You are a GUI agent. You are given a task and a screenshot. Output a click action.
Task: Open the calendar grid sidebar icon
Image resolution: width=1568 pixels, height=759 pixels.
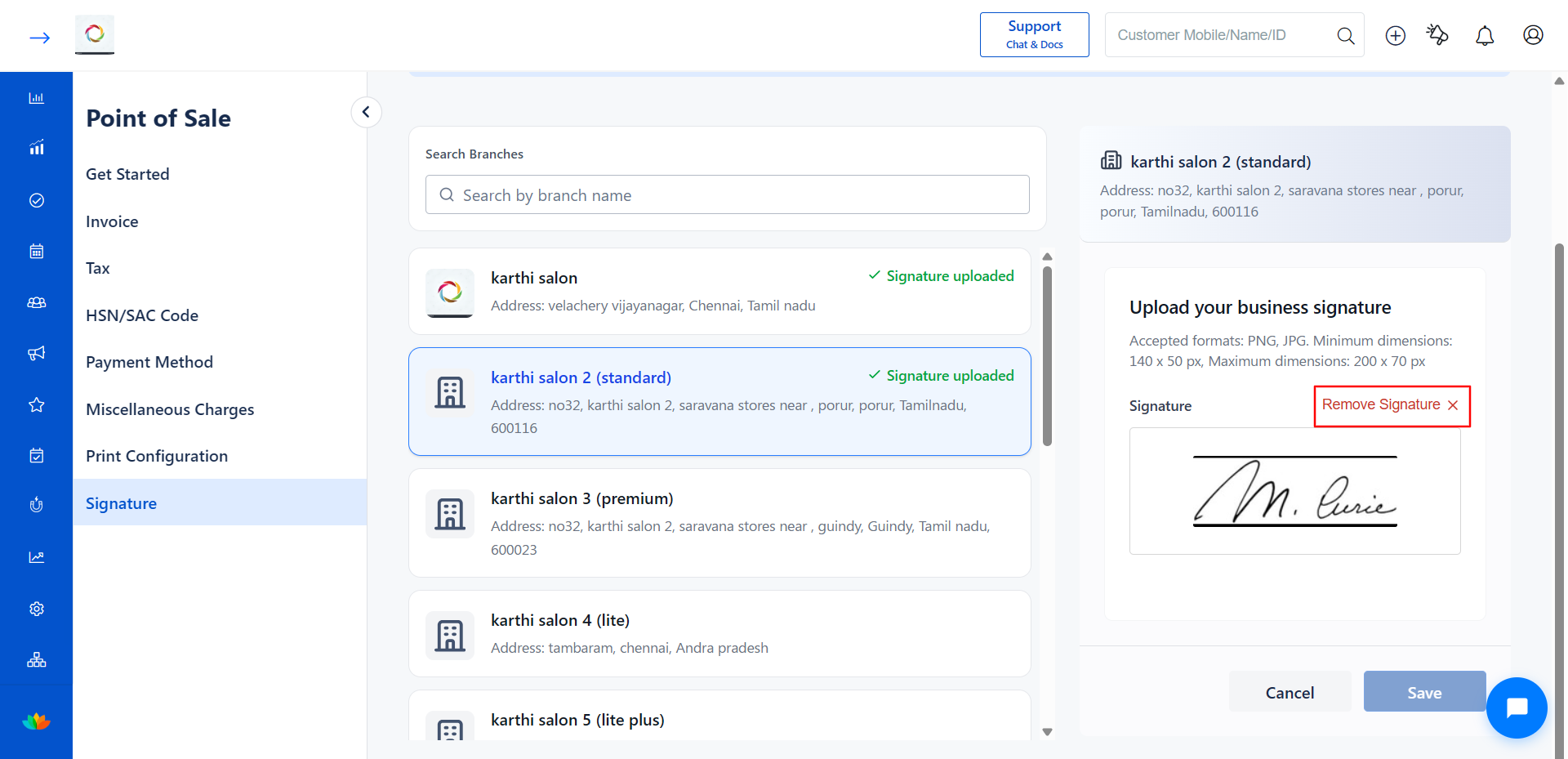click(x=37, y=251)
